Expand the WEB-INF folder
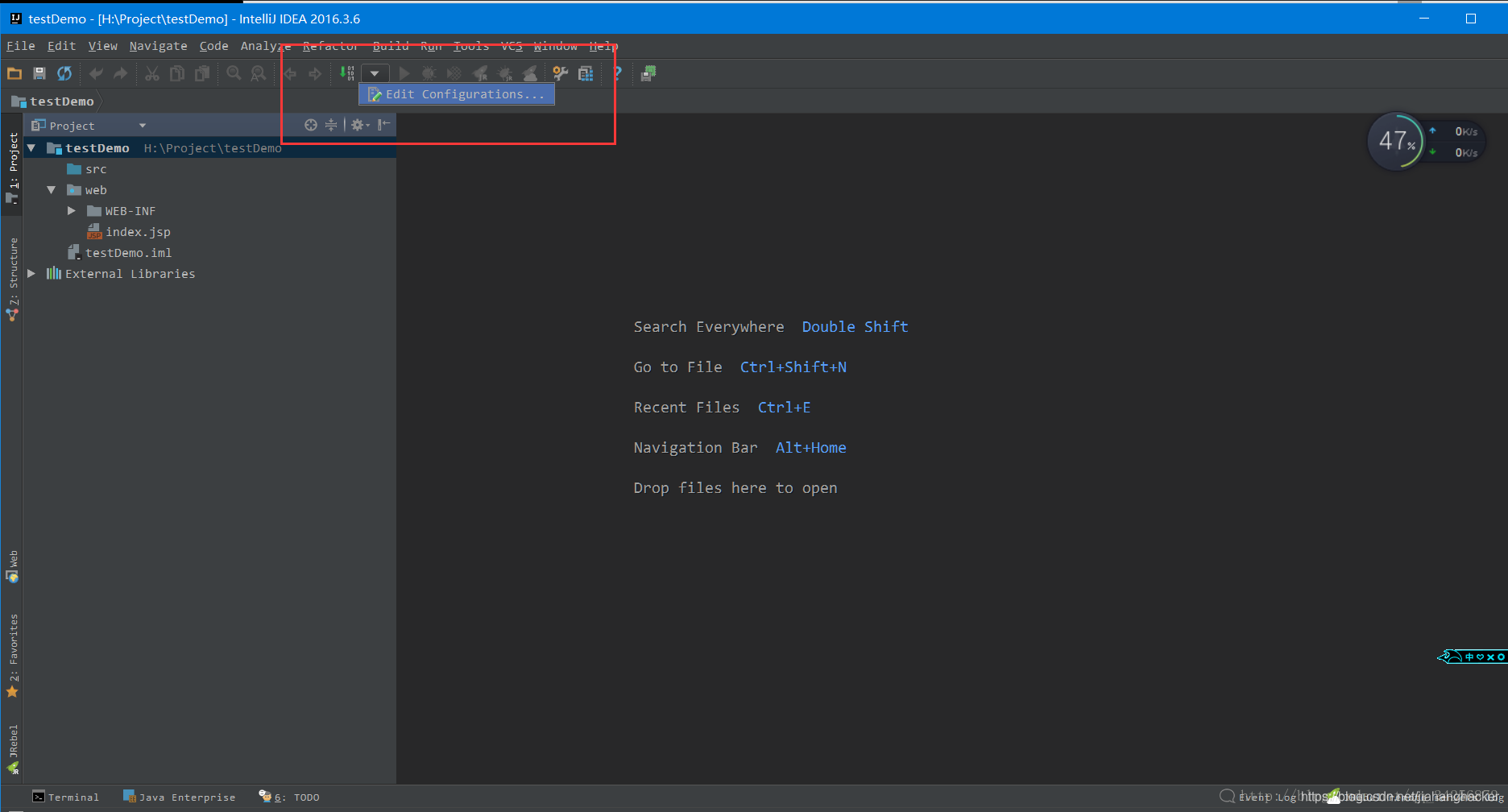Viewport: 1508px width, 812px height. pos(72,211)
